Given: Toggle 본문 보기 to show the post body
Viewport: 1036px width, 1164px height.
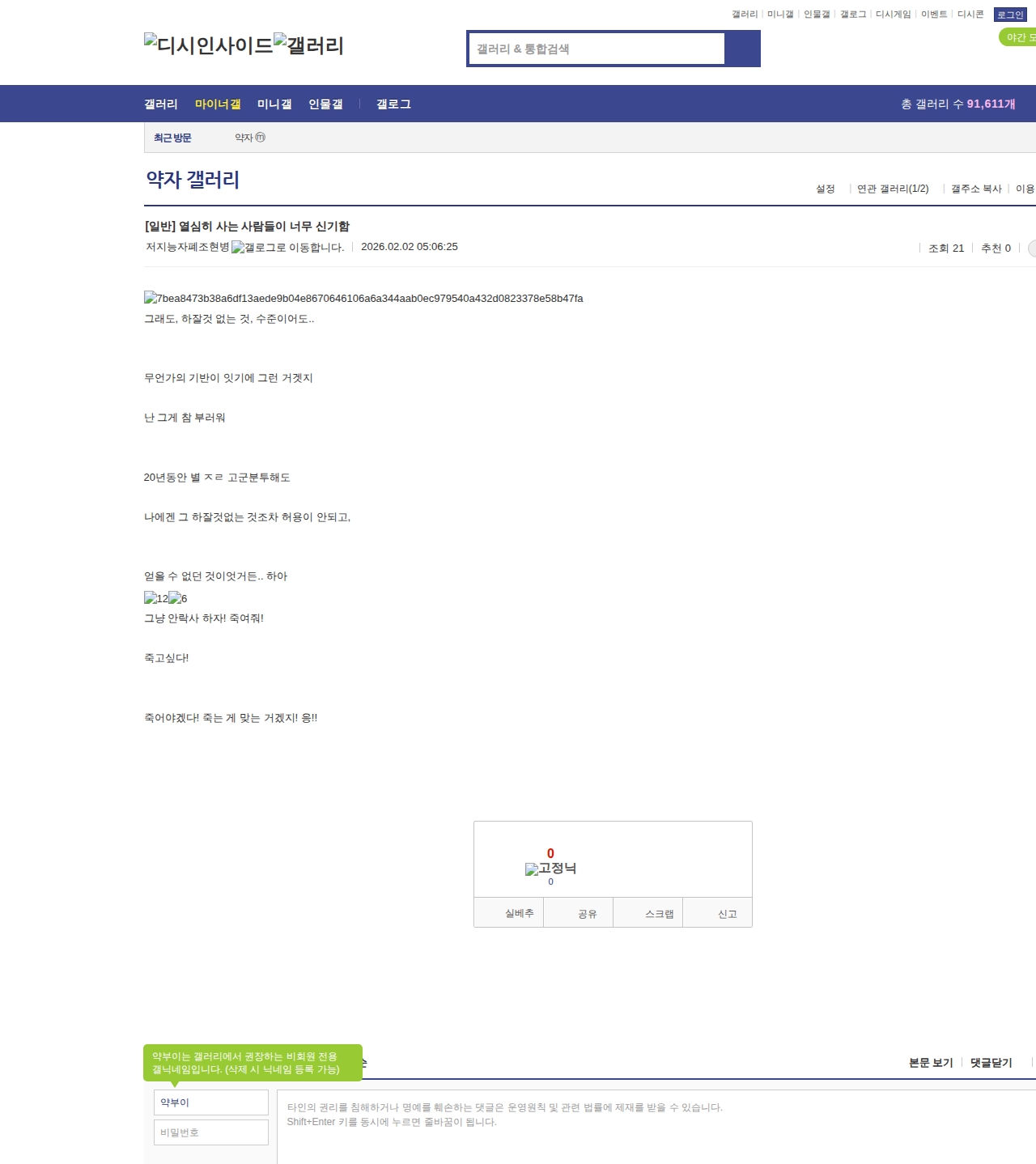Looking at the screenshot, I should pos(931,1063).
